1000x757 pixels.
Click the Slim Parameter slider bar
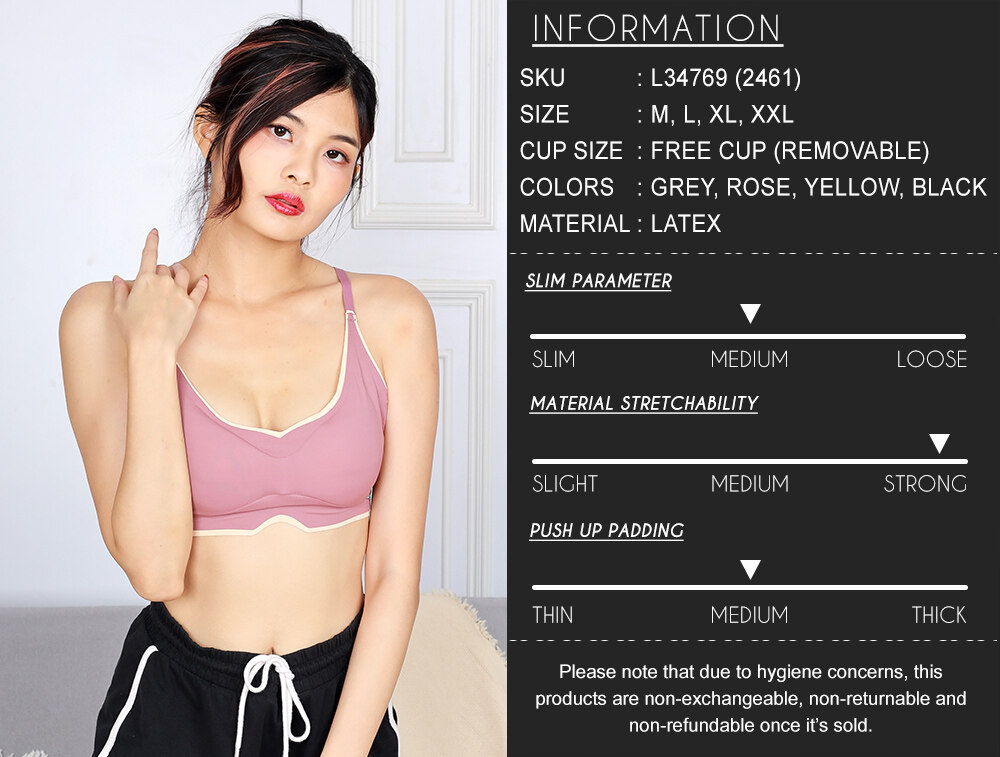pos(748,336)
